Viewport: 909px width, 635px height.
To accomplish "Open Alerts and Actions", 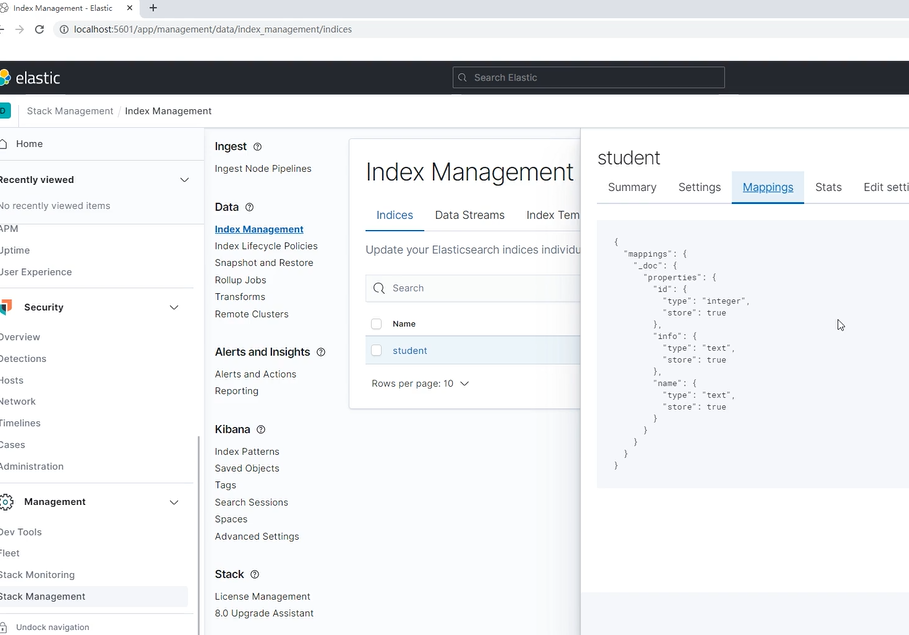I will click(256, 375).
